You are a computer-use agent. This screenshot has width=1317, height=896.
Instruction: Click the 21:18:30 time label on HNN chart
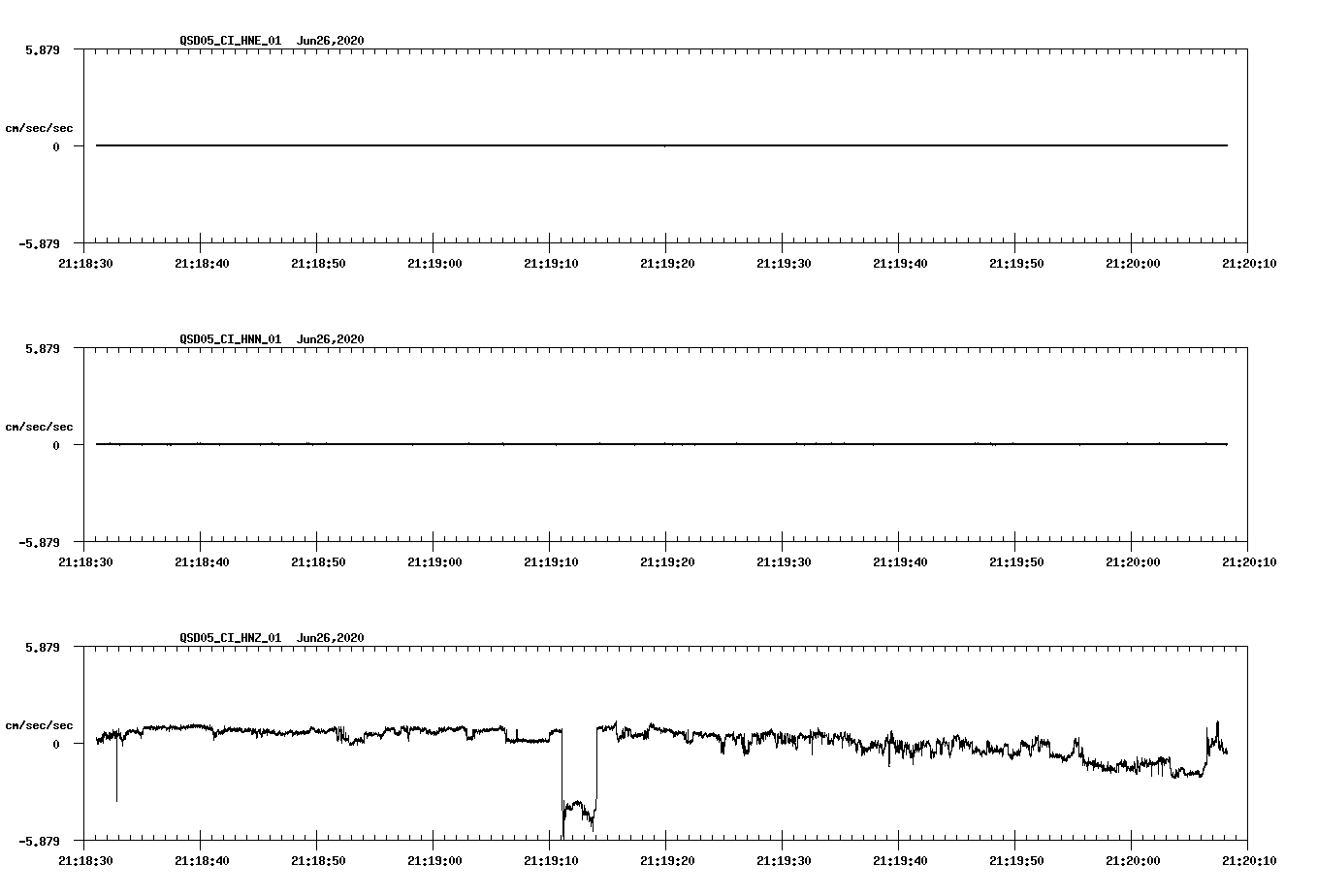pos(85,561)
